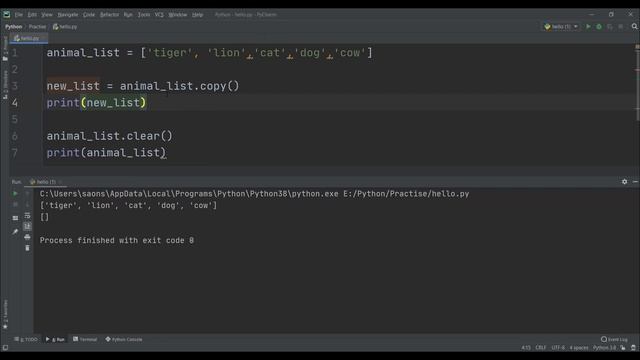Open the File menu
Viewport: 640px width, 360px height.
[x=19, y=15]
